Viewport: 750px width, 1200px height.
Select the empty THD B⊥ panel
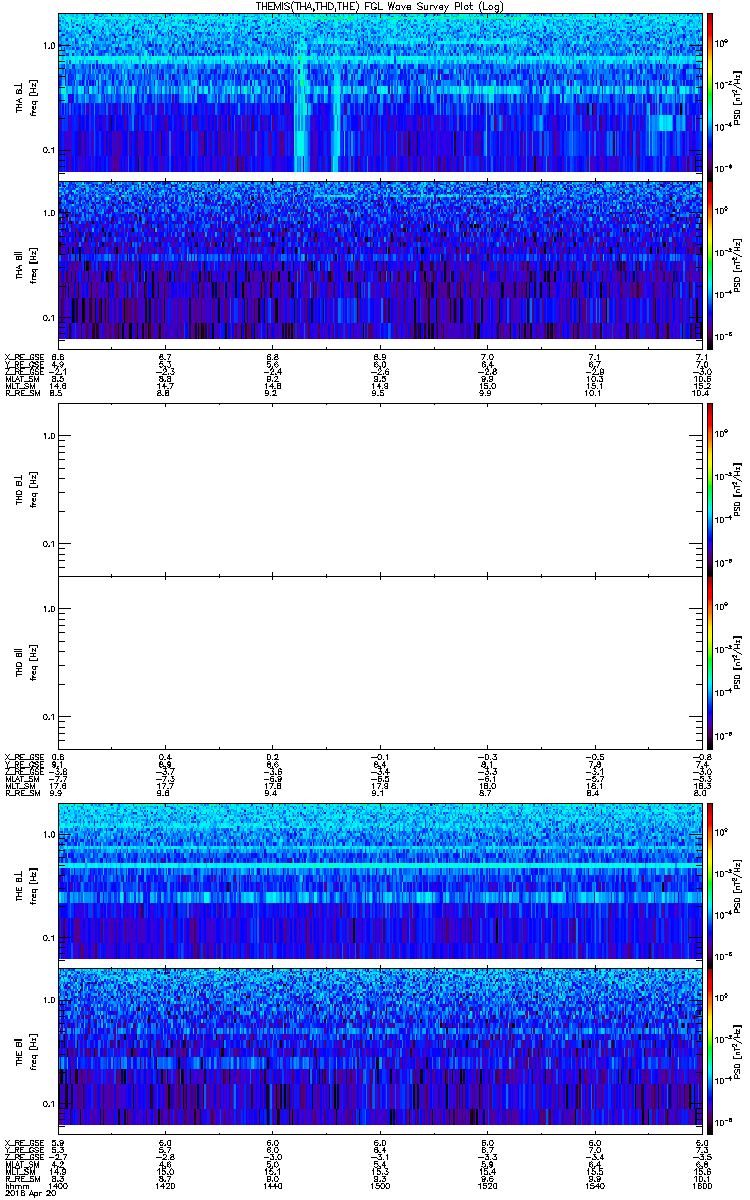[x=380, y=489]
